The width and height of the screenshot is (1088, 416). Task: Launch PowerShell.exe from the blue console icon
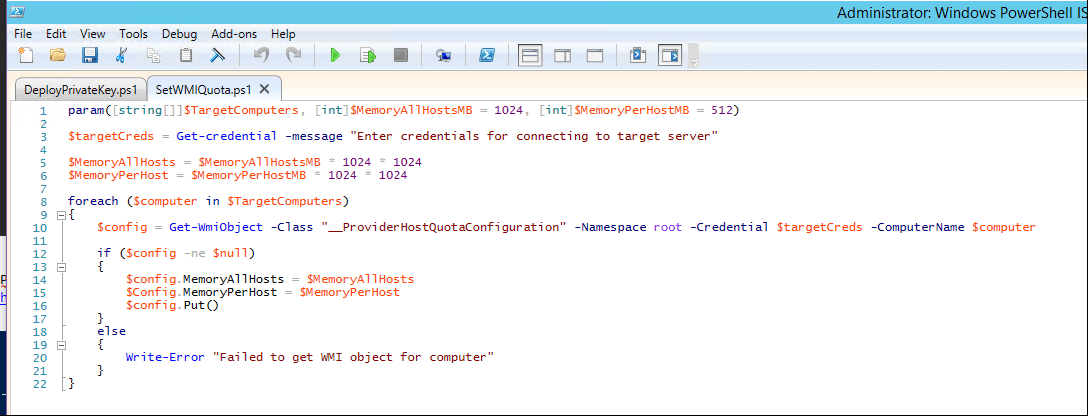click(x=487, y=56)
